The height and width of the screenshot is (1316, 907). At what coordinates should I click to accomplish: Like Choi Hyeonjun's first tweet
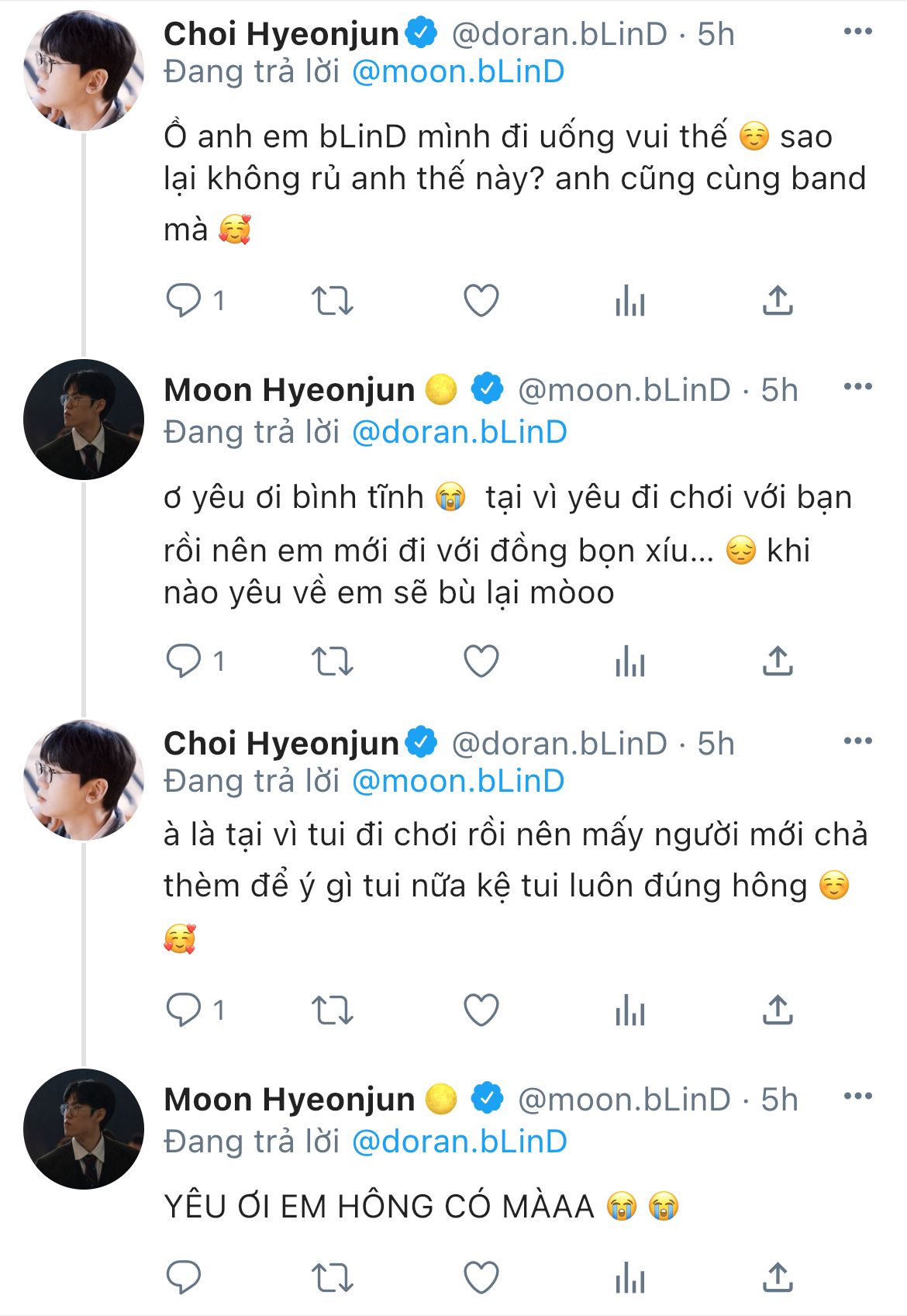[481, 301]
